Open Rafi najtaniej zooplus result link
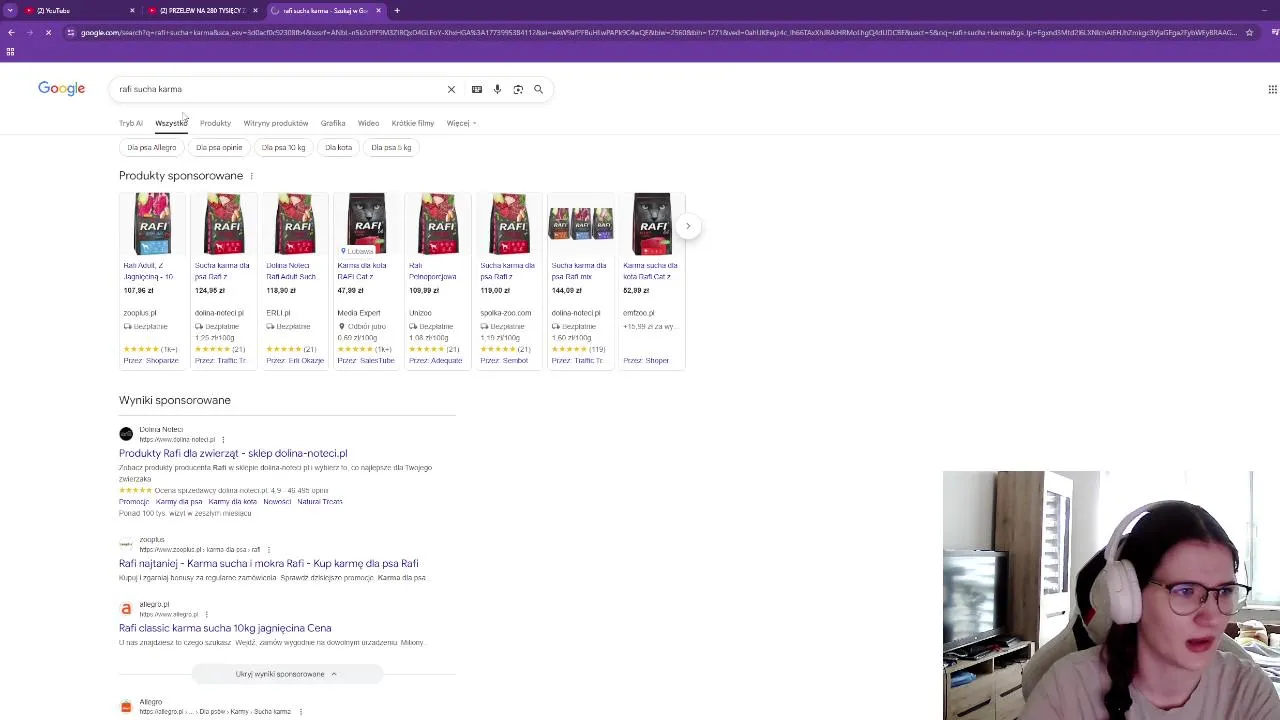Viewport: 1280px width, 720px height. 269,564
